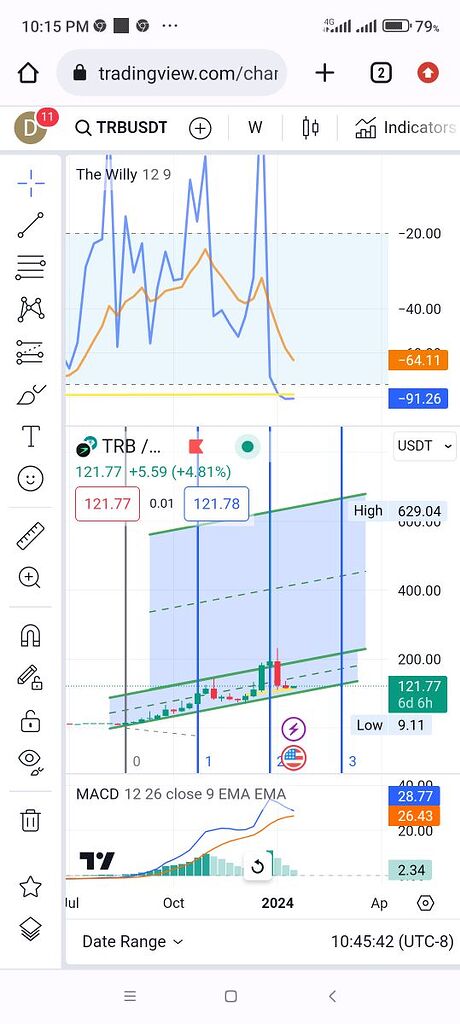Tap Android home square button

(231, 996)
